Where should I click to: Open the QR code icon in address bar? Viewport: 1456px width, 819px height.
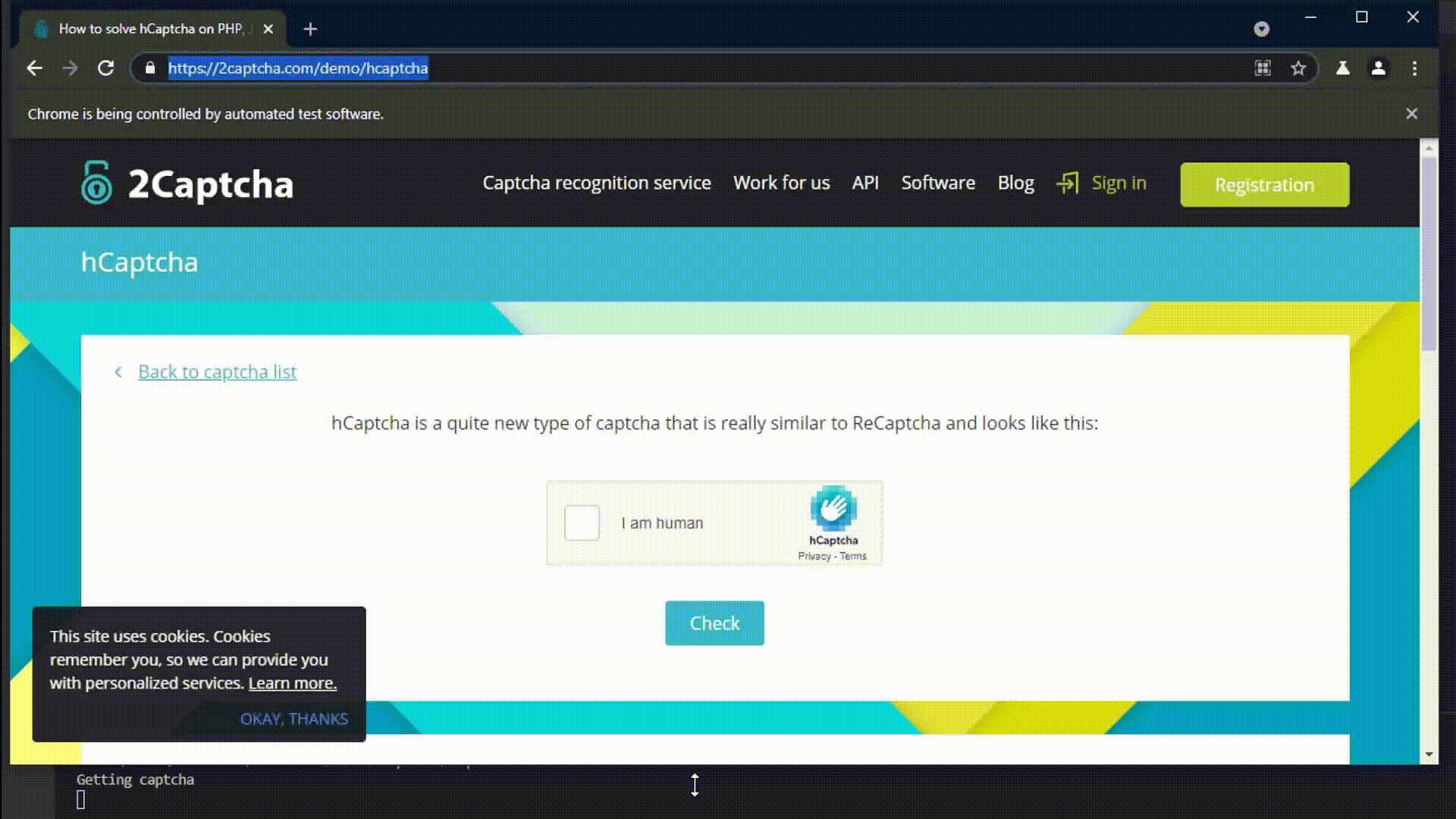pyautogui.click(x=1263, y=68)
